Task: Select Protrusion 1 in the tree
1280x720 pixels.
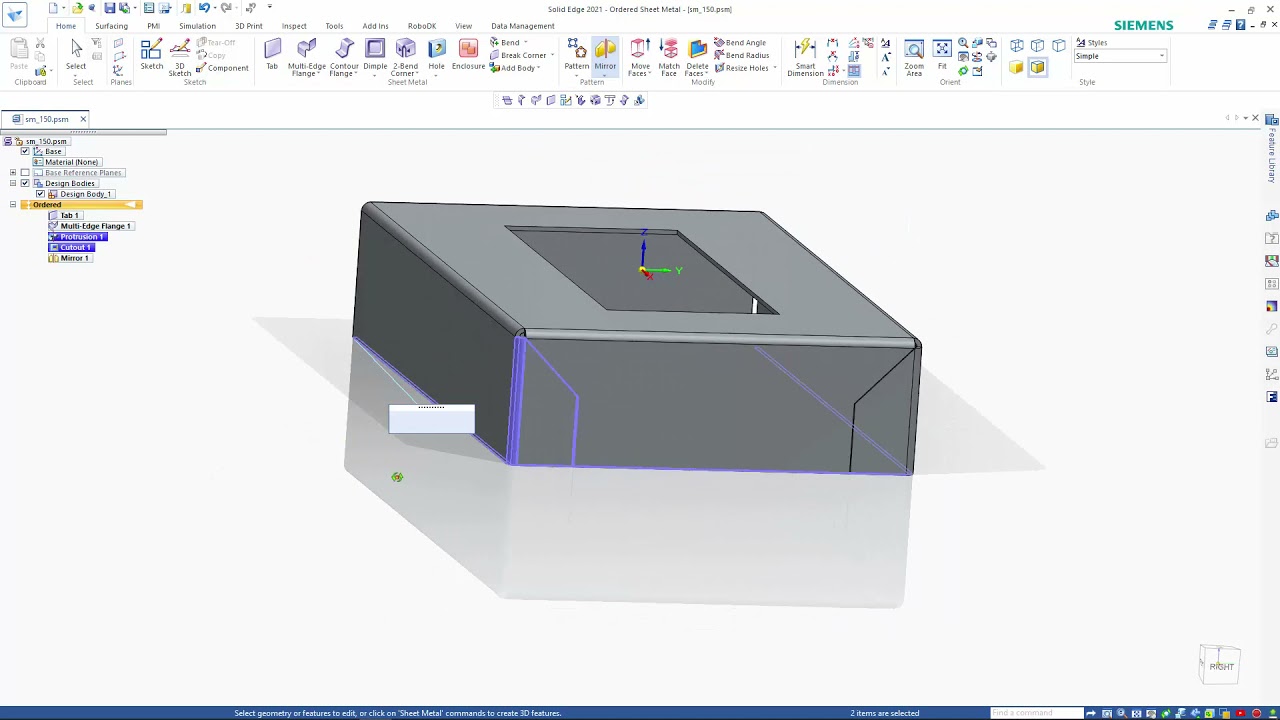Action: tap(77, 237)
